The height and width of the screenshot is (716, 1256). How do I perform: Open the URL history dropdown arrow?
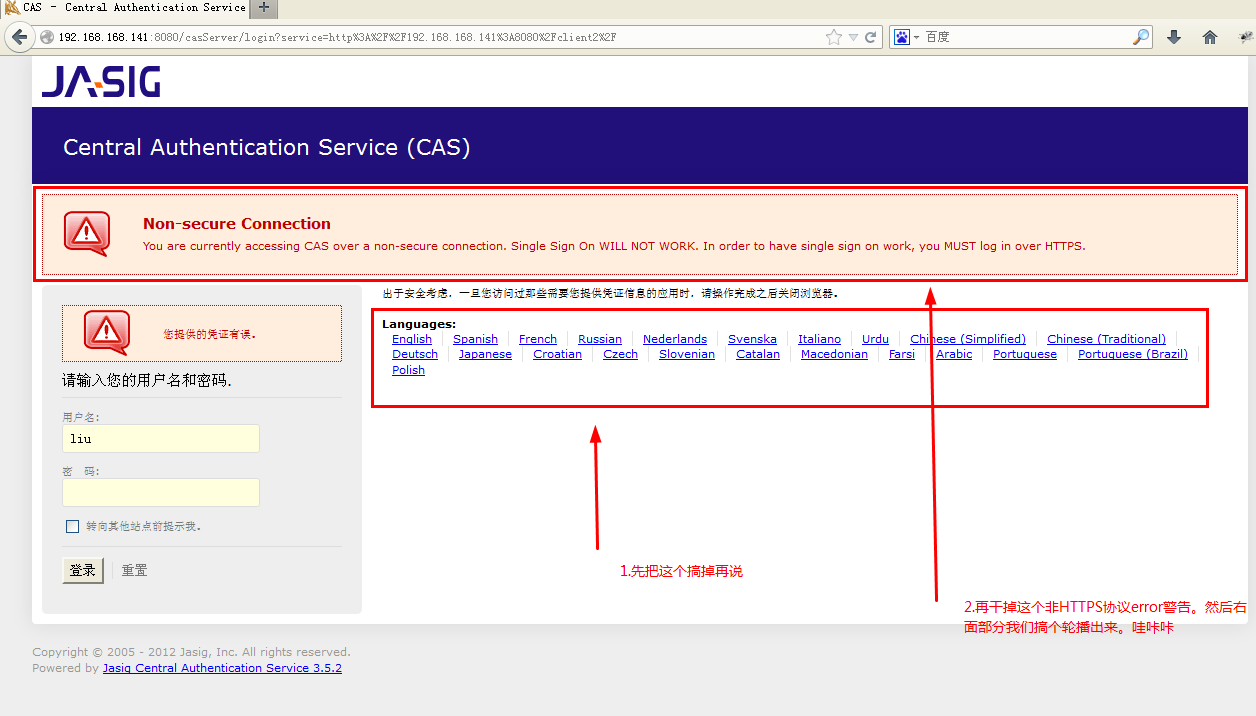point(853,37)
